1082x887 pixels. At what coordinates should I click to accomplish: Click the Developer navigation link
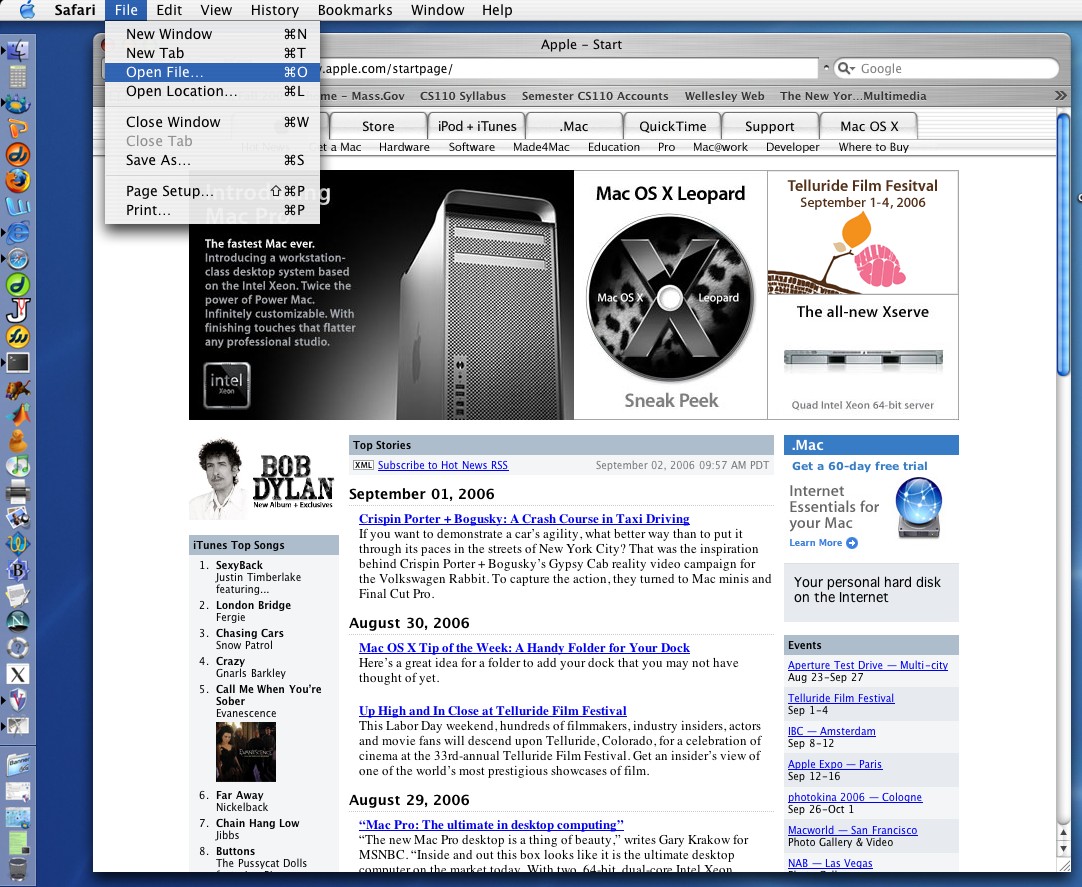pos(792,147)
